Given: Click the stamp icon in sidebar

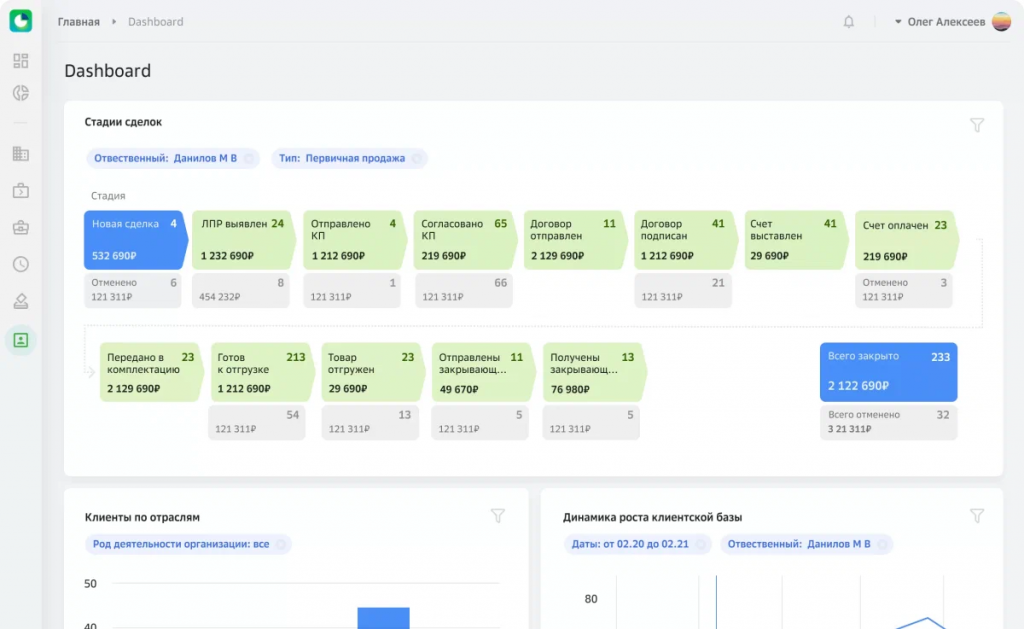Looking at the screenshot, I should [21, 301].
